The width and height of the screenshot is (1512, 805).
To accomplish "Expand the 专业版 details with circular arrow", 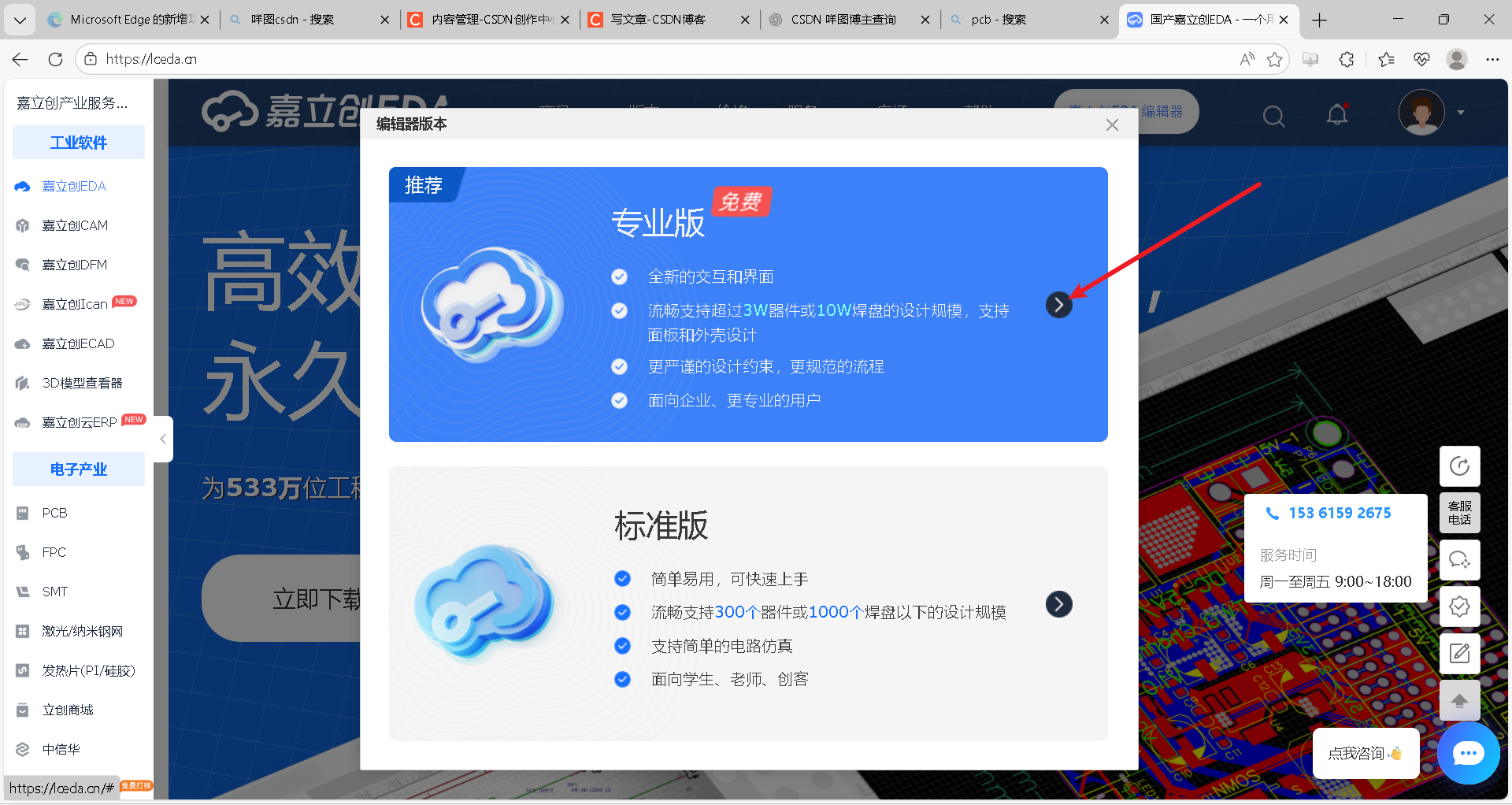I will pyautogui.click(x=1058, y=305).
